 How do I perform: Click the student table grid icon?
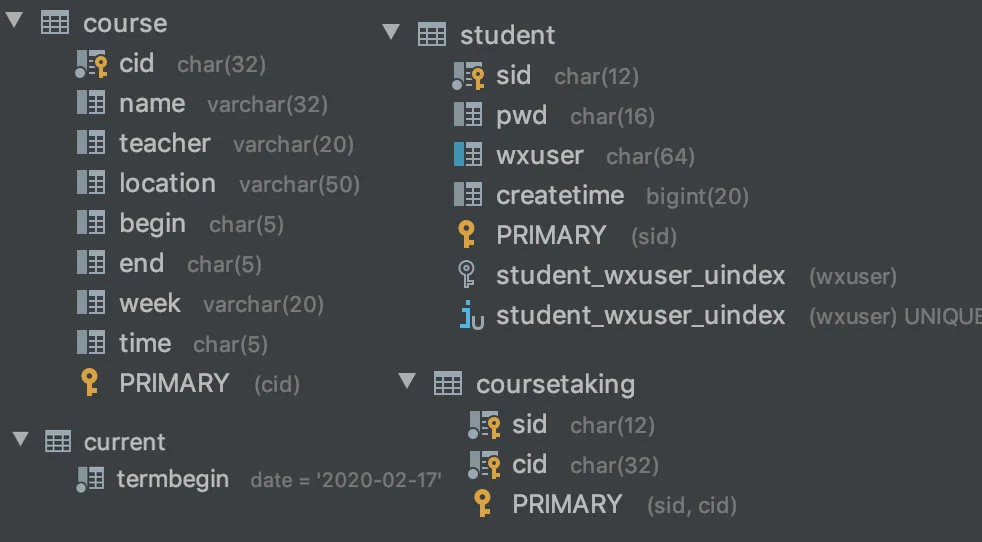click(432, 34)
